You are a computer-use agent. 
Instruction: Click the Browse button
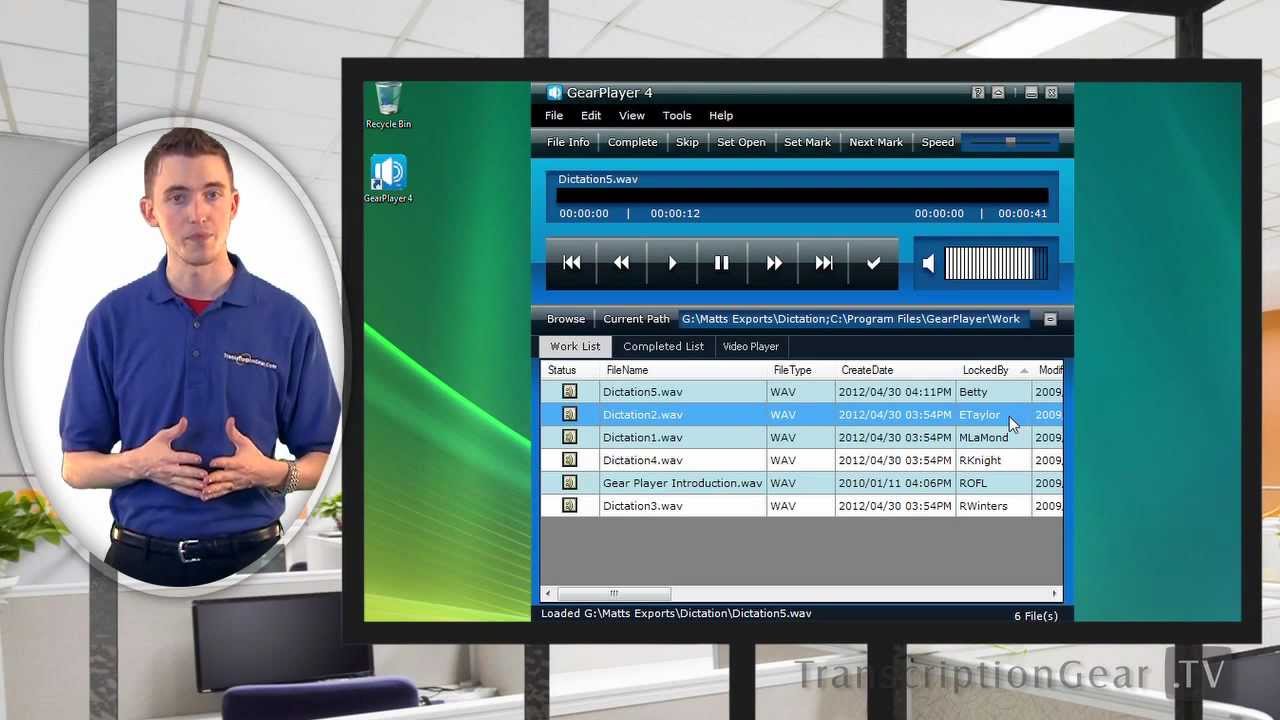566,319
